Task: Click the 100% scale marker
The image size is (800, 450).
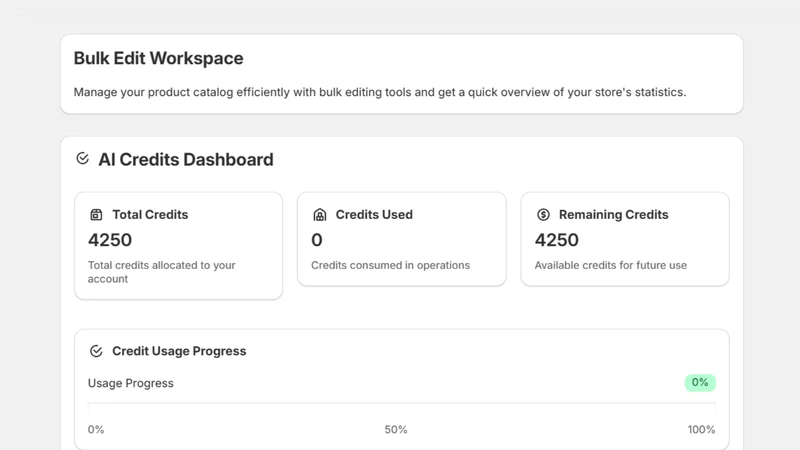Action: pos(701,430)
